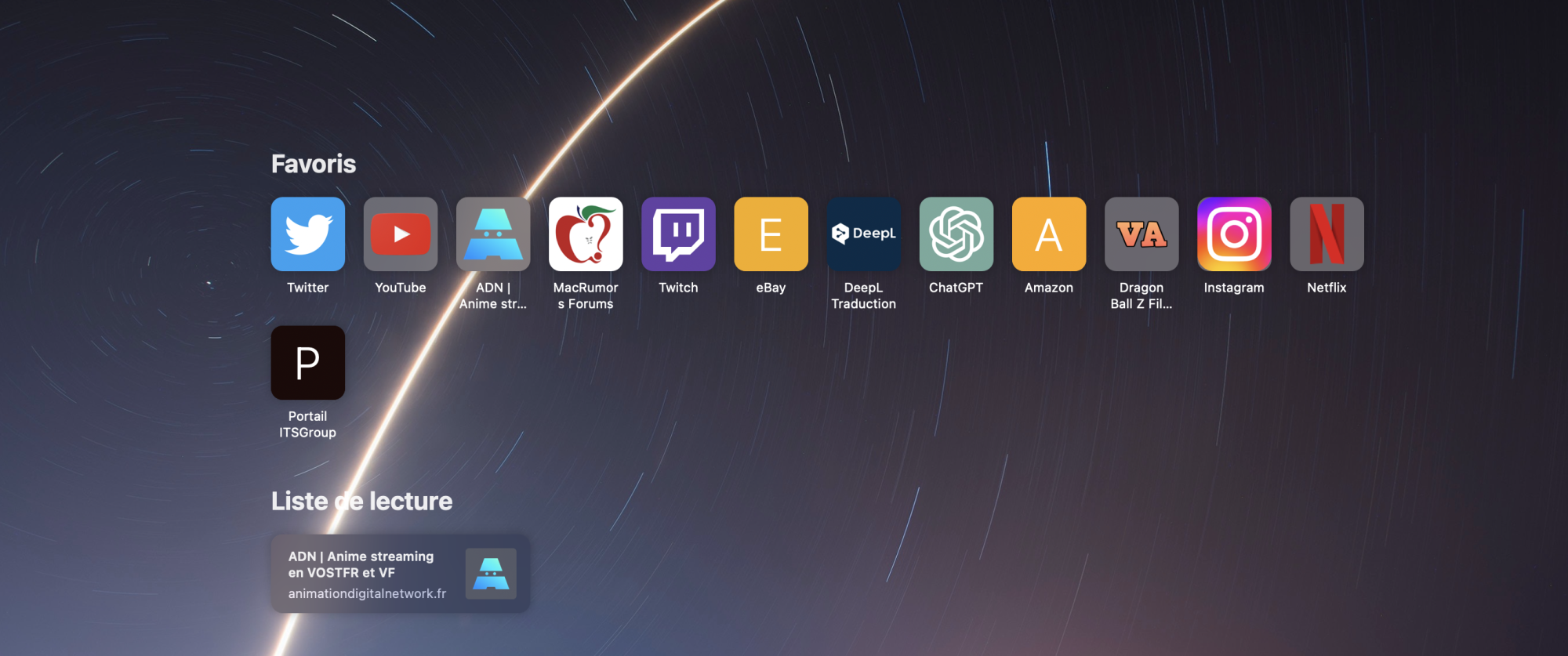Screen dimensions: 1568x656
Task: Open the MacRumors Forums apple icon
Action: pos(586,234)
